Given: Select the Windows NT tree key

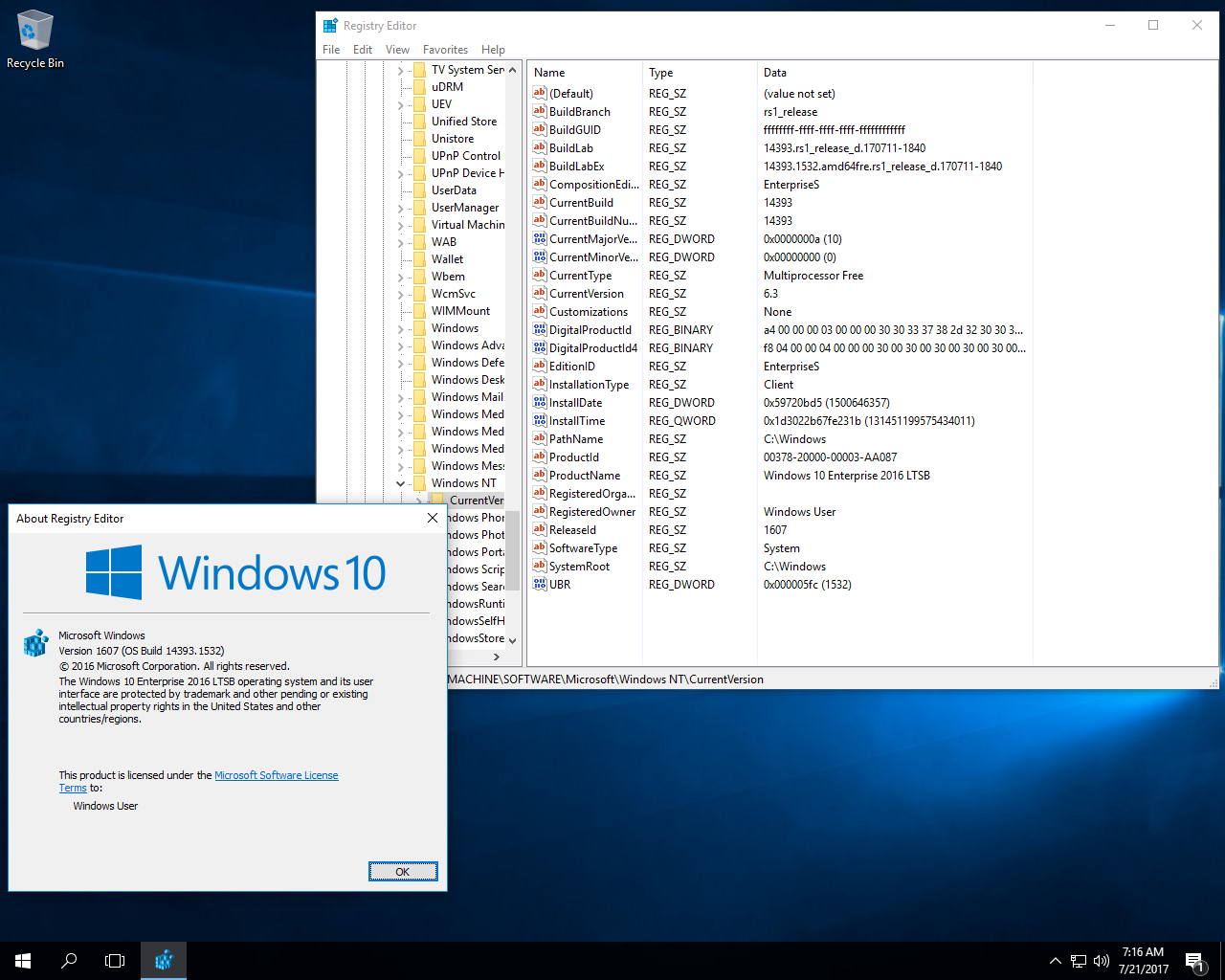Looking at the screenshot, I should [463, 482].
